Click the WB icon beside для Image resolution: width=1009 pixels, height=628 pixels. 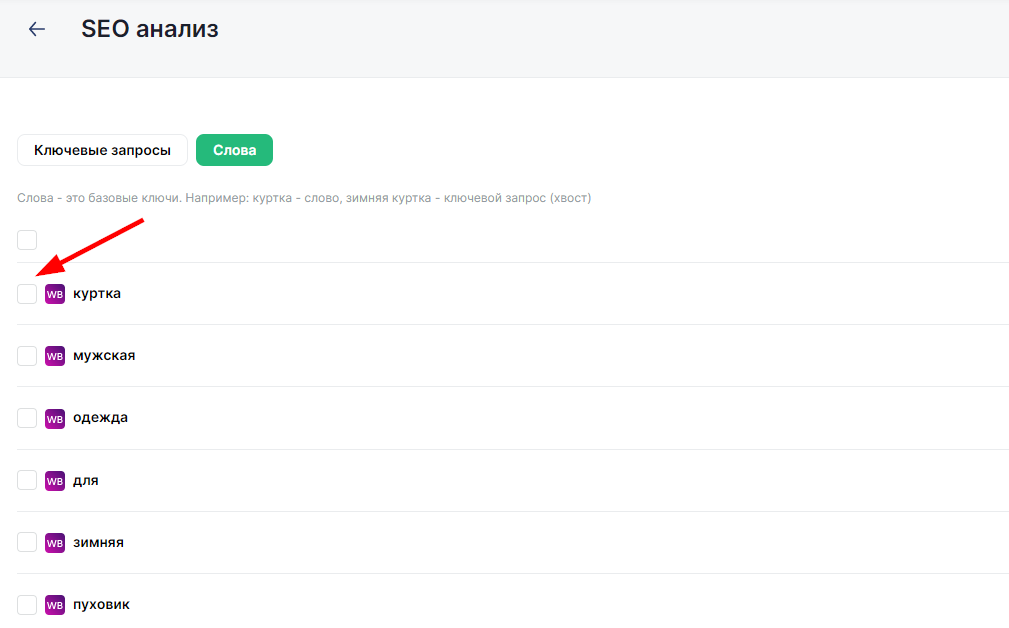(55, 481)
